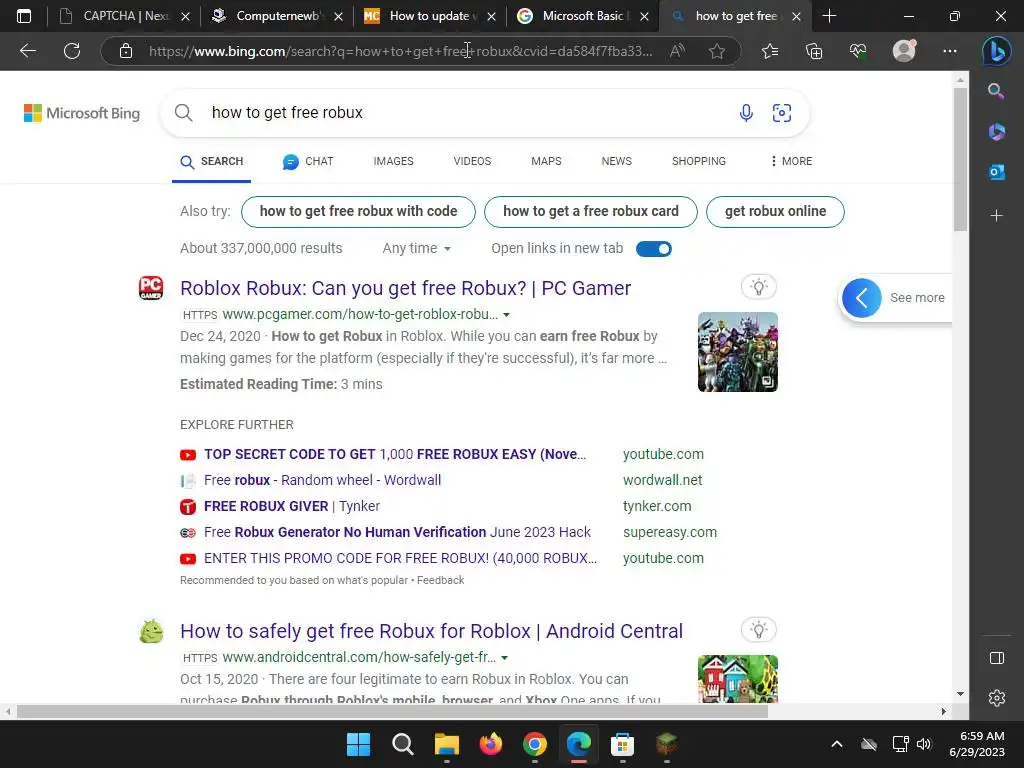Image resolution: width=1024 pixels, height=768 pixels.
Task: Open Microsoft Store from the taskbar
Action: 622,744
